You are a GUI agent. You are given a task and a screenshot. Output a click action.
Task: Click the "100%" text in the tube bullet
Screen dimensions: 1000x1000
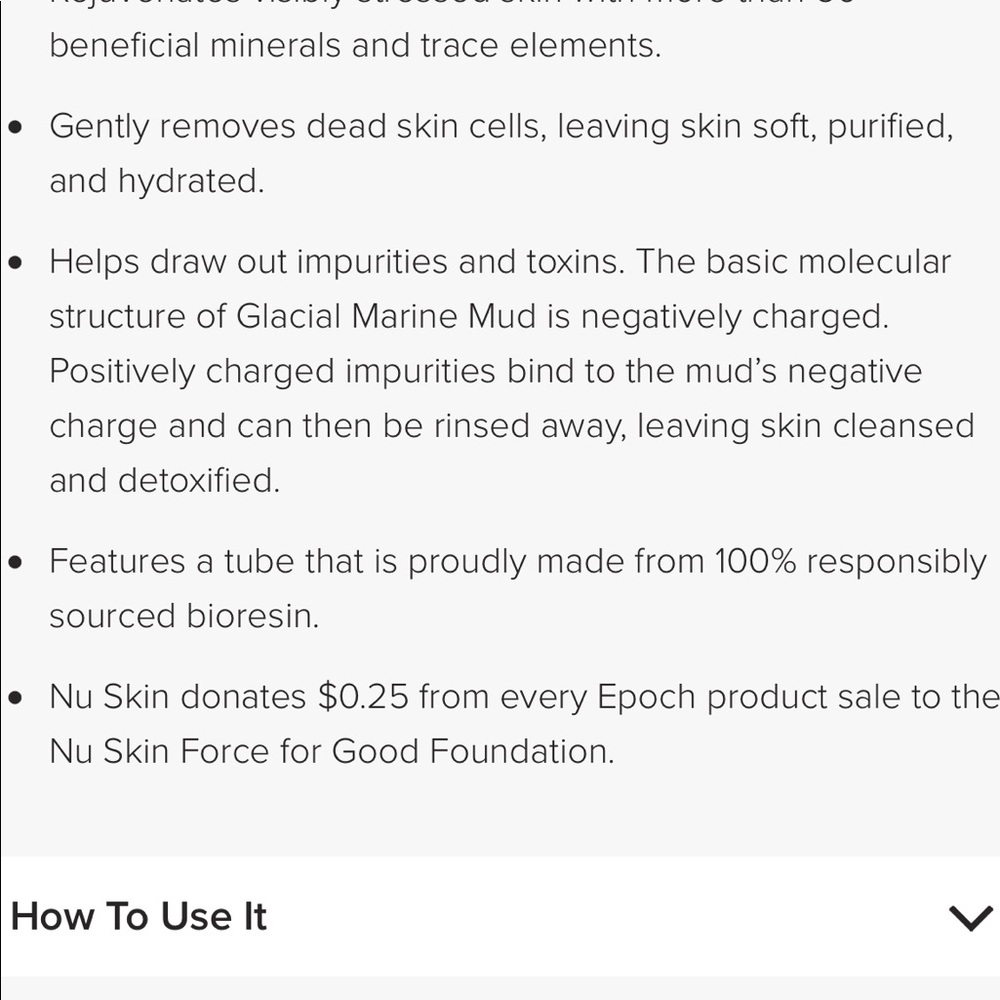tap(755, 562)
